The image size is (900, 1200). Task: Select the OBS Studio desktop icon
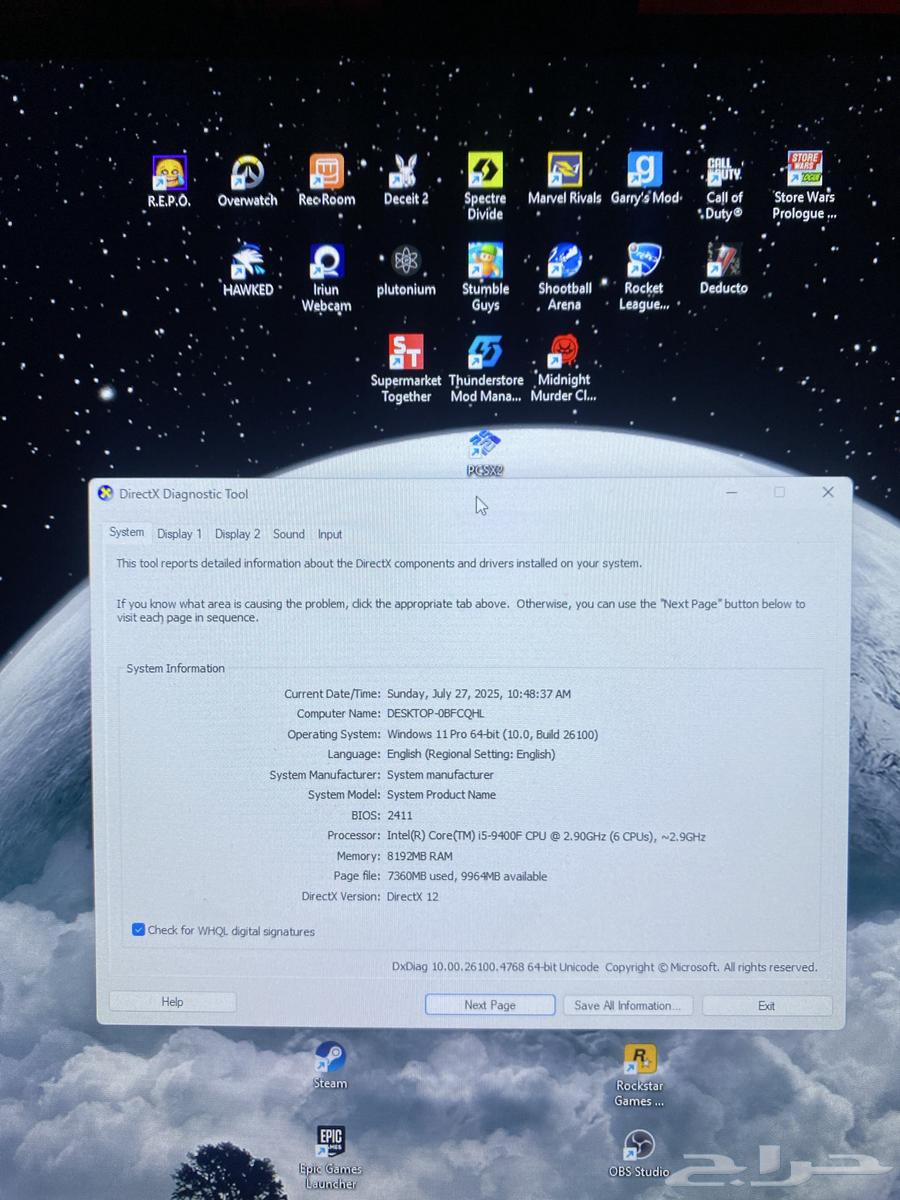(639, 1153)
